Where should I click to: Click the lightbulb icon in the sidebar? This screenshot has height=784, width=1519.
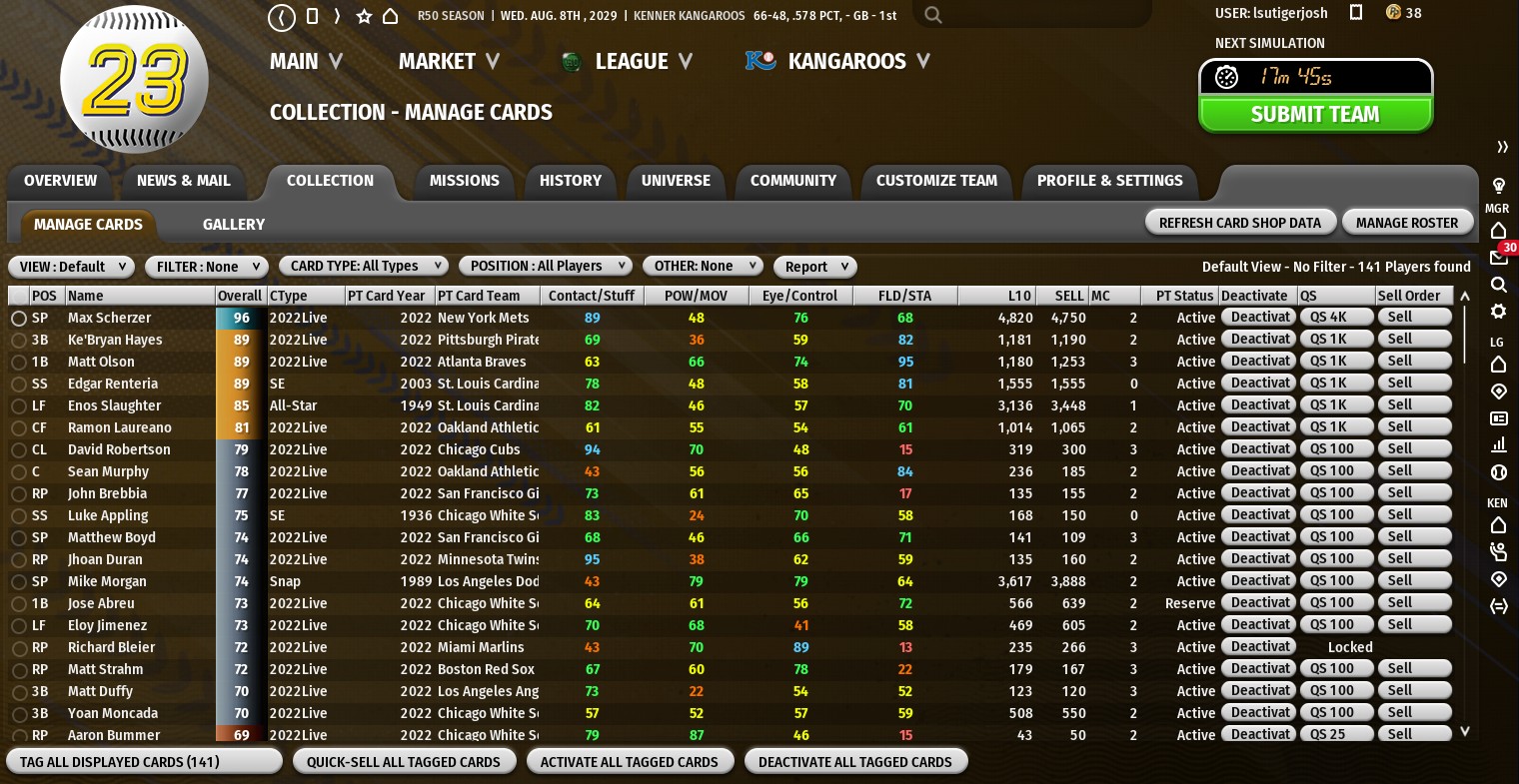point(1498,186)
